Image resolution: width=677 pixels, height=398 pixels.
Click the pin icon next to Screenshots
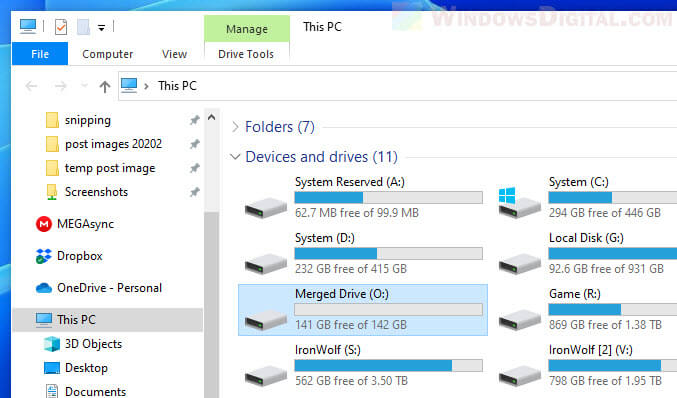(x=195, y=192)
